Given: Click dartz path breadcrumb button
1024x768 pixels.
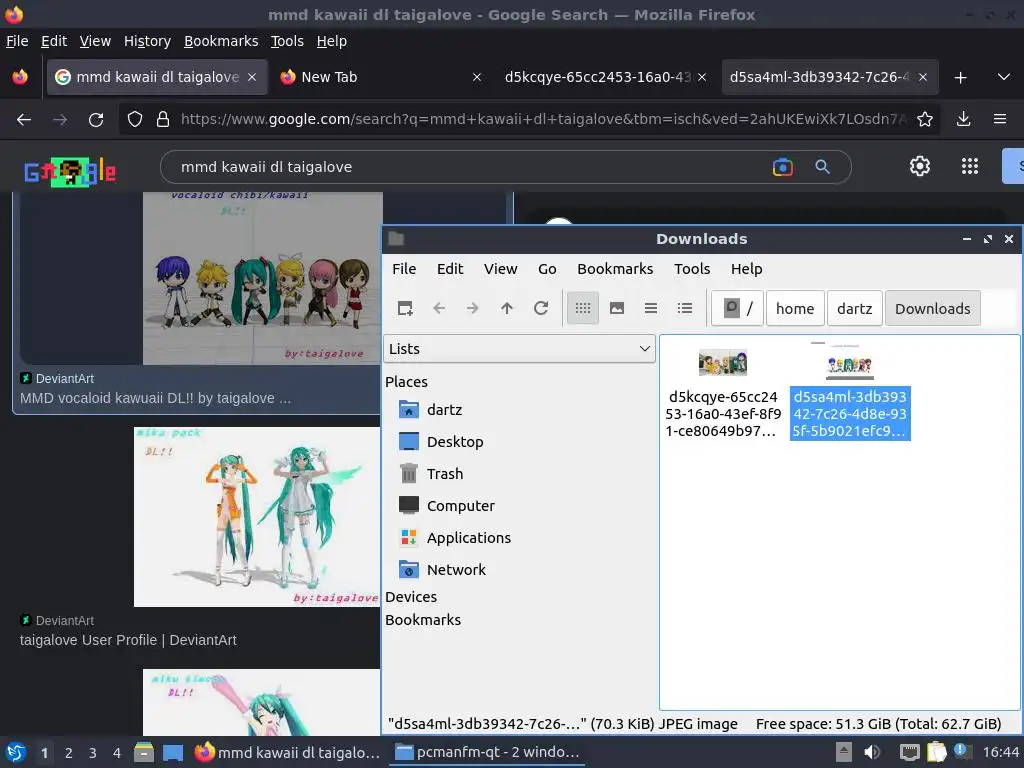Looking at the screenshot, I should click(854, 308).
